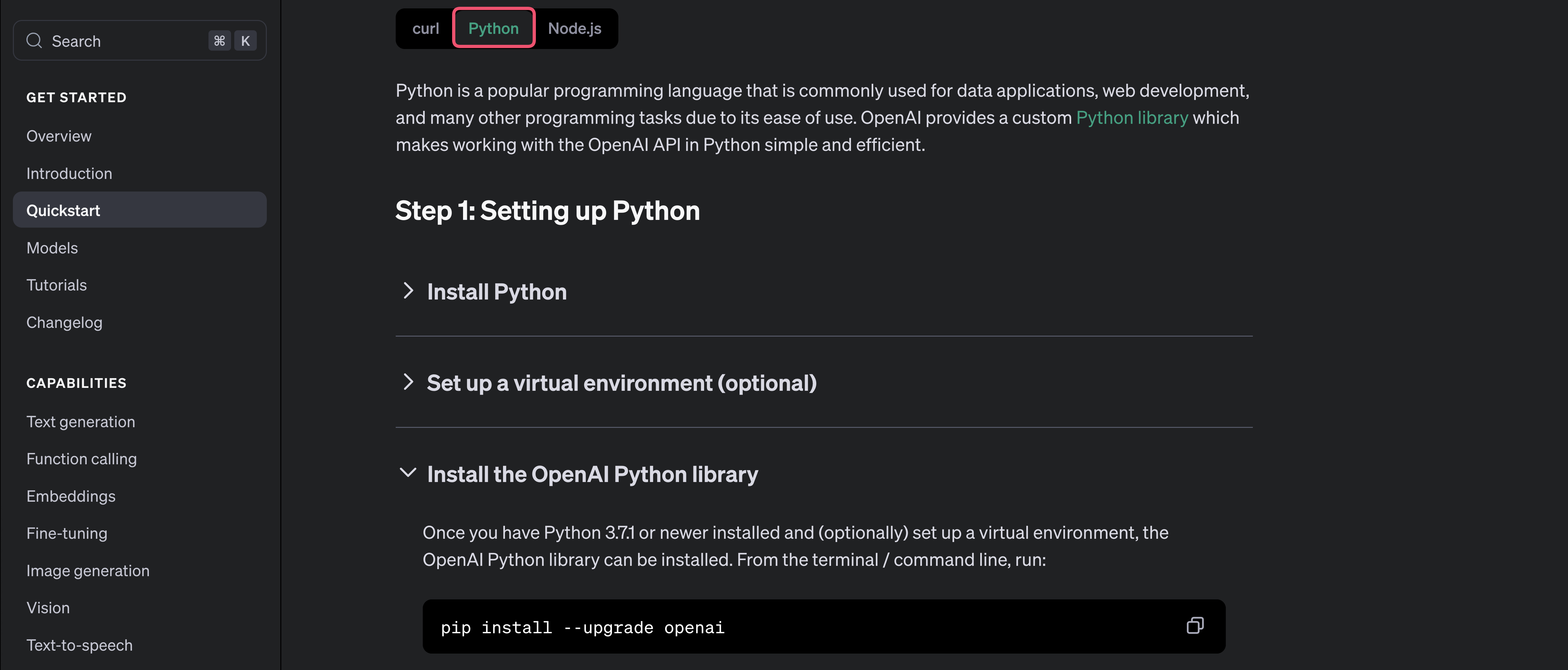Open the Python library link

1132,118
